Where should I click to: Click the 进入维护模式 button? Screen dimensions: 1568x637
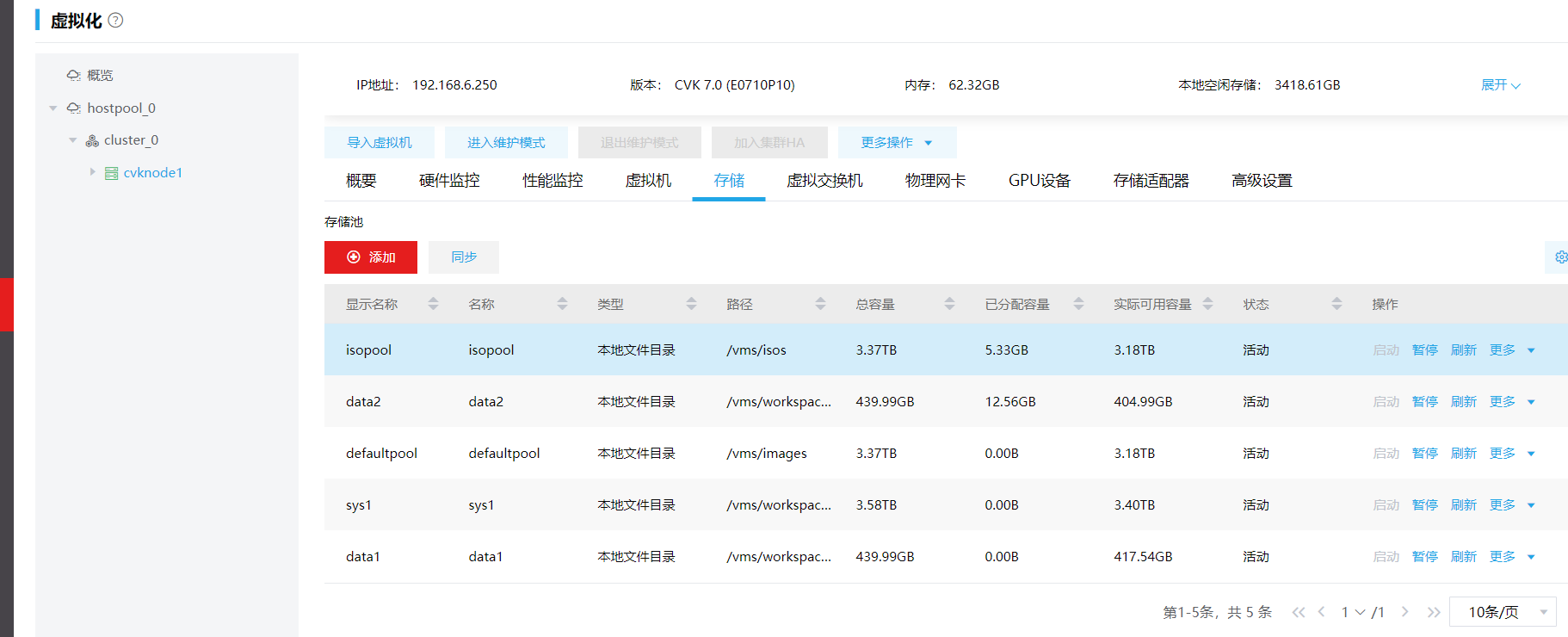[506, 143]
